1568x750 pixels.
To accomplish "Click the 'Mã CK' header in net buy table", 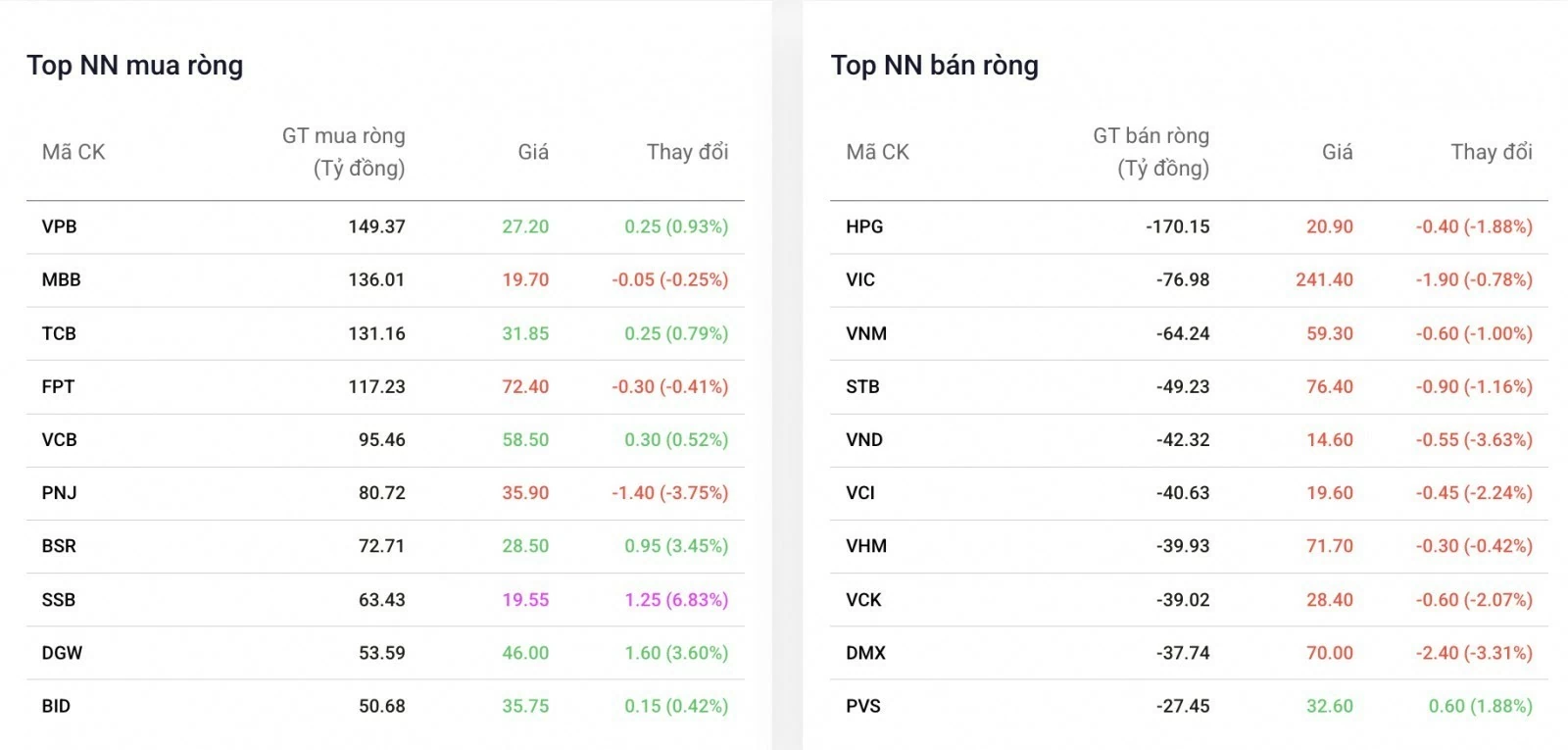I will tap(73, 152).
